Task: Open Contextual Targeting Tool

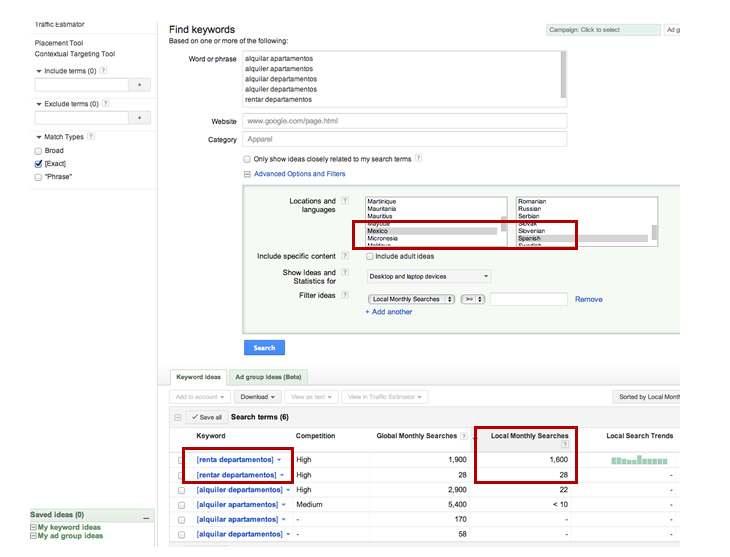Action: tap(74, 54)
